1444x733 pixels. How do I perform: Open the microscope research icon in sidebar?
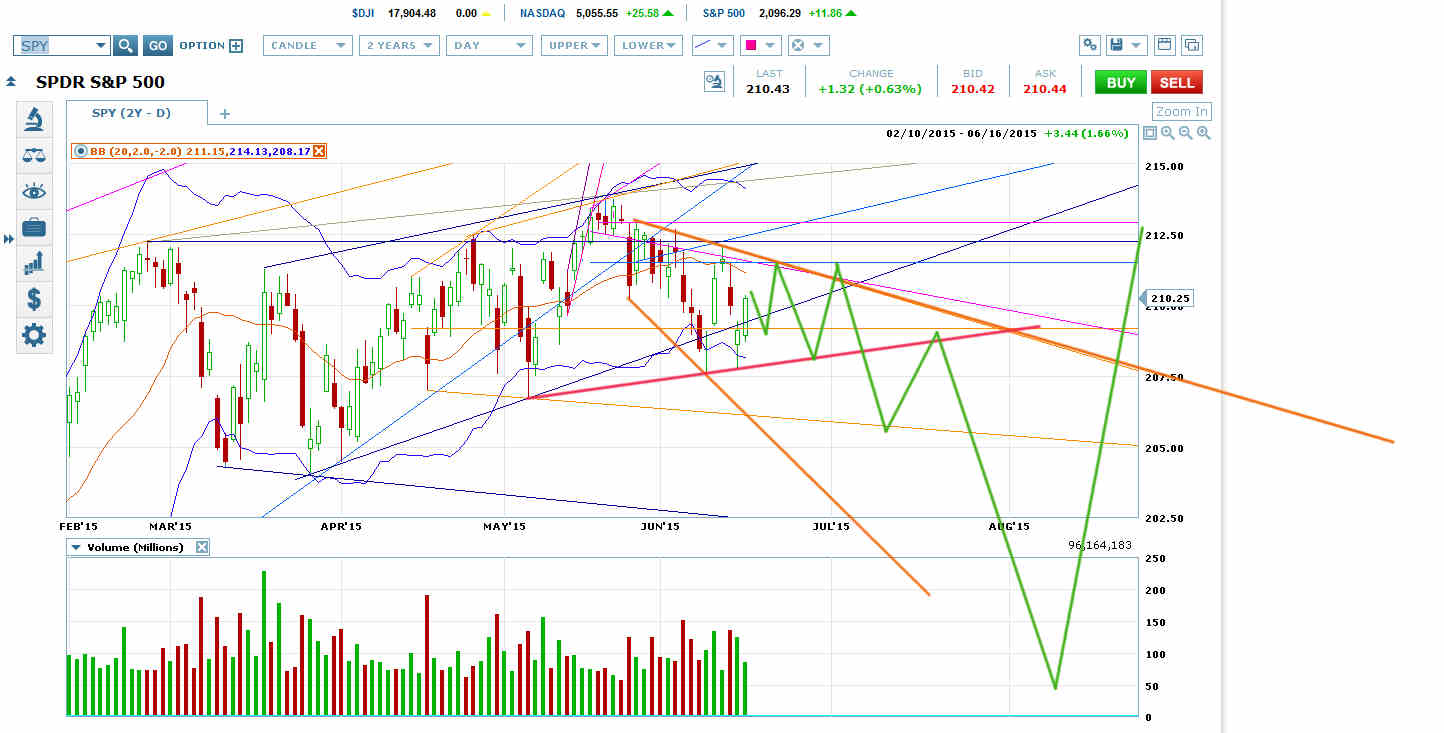coord(34,120)
